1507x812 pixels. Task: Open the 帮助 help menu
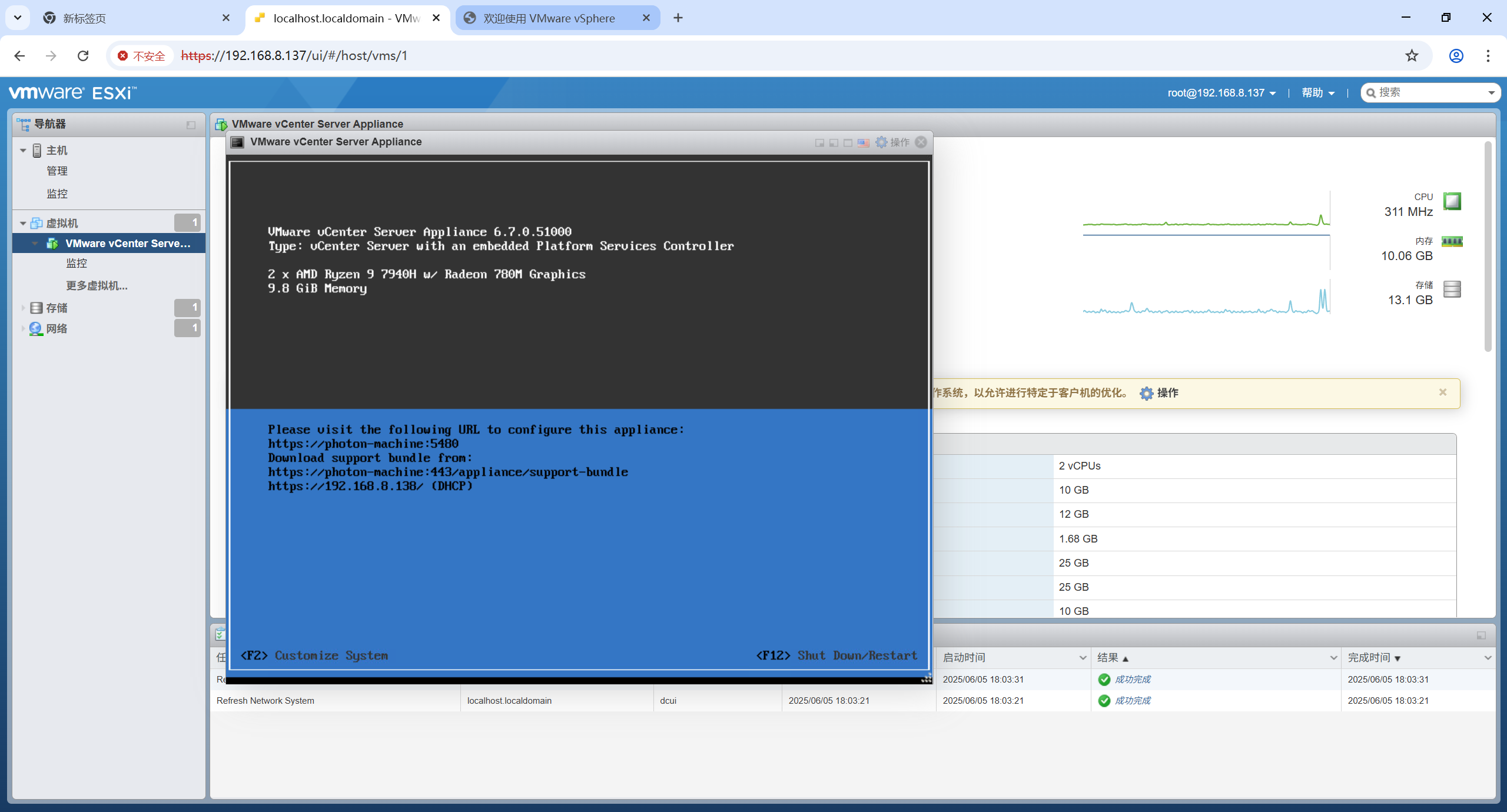point(1317,93)
